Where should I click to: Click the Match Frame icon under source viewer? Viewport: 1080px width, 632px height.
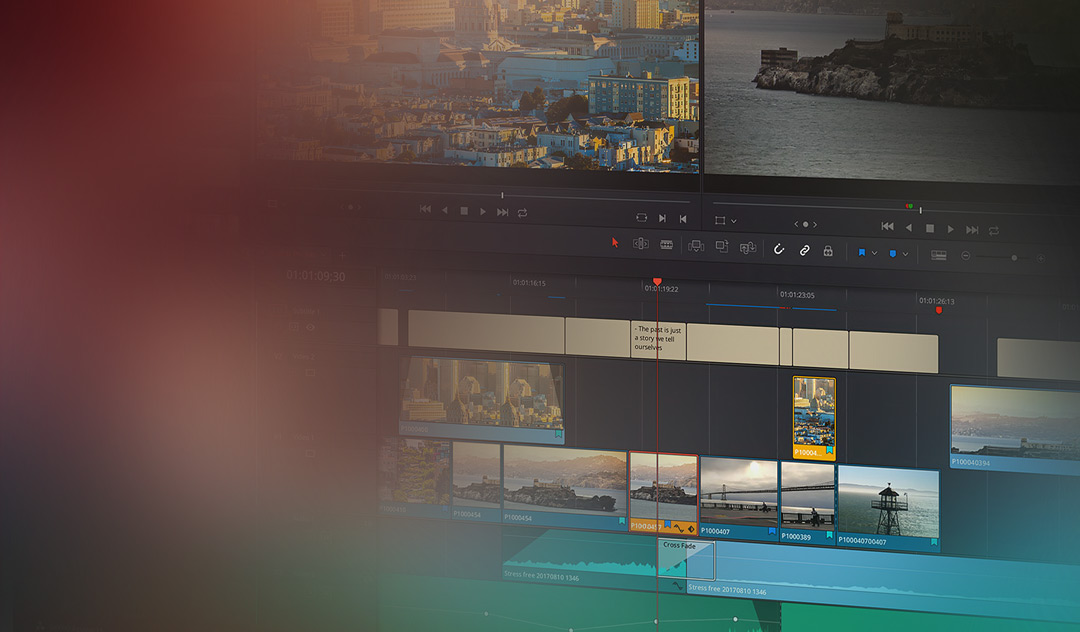pos(641,218)
